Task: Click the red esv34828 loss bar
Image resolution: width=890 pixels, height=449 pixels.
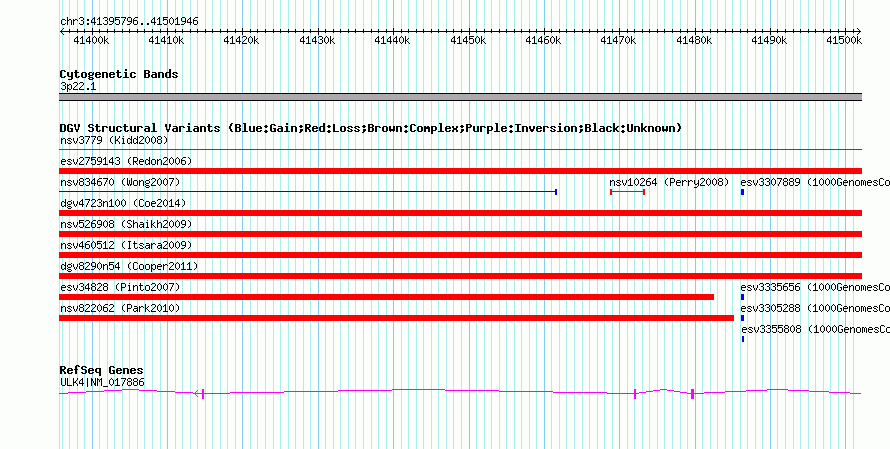Action: pyautogui.click(x=387, y=297)
